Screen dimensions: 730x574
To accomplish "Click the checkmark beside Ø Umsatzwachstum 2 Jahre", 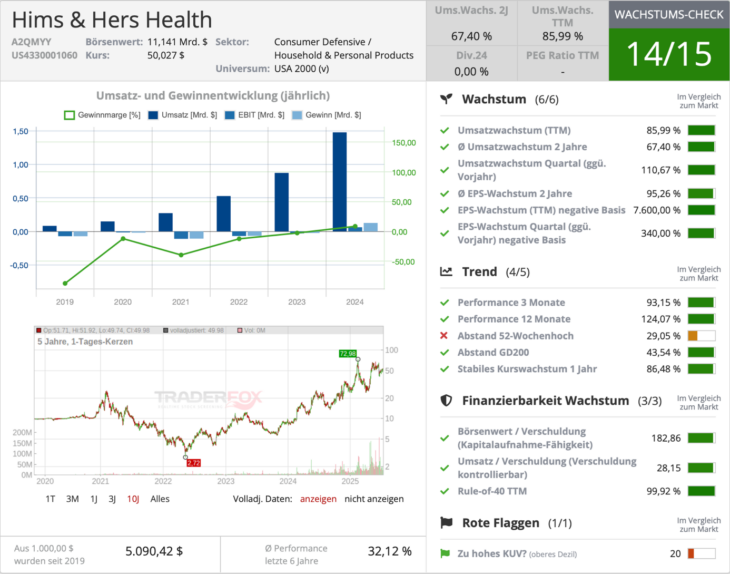I will 445,147.
